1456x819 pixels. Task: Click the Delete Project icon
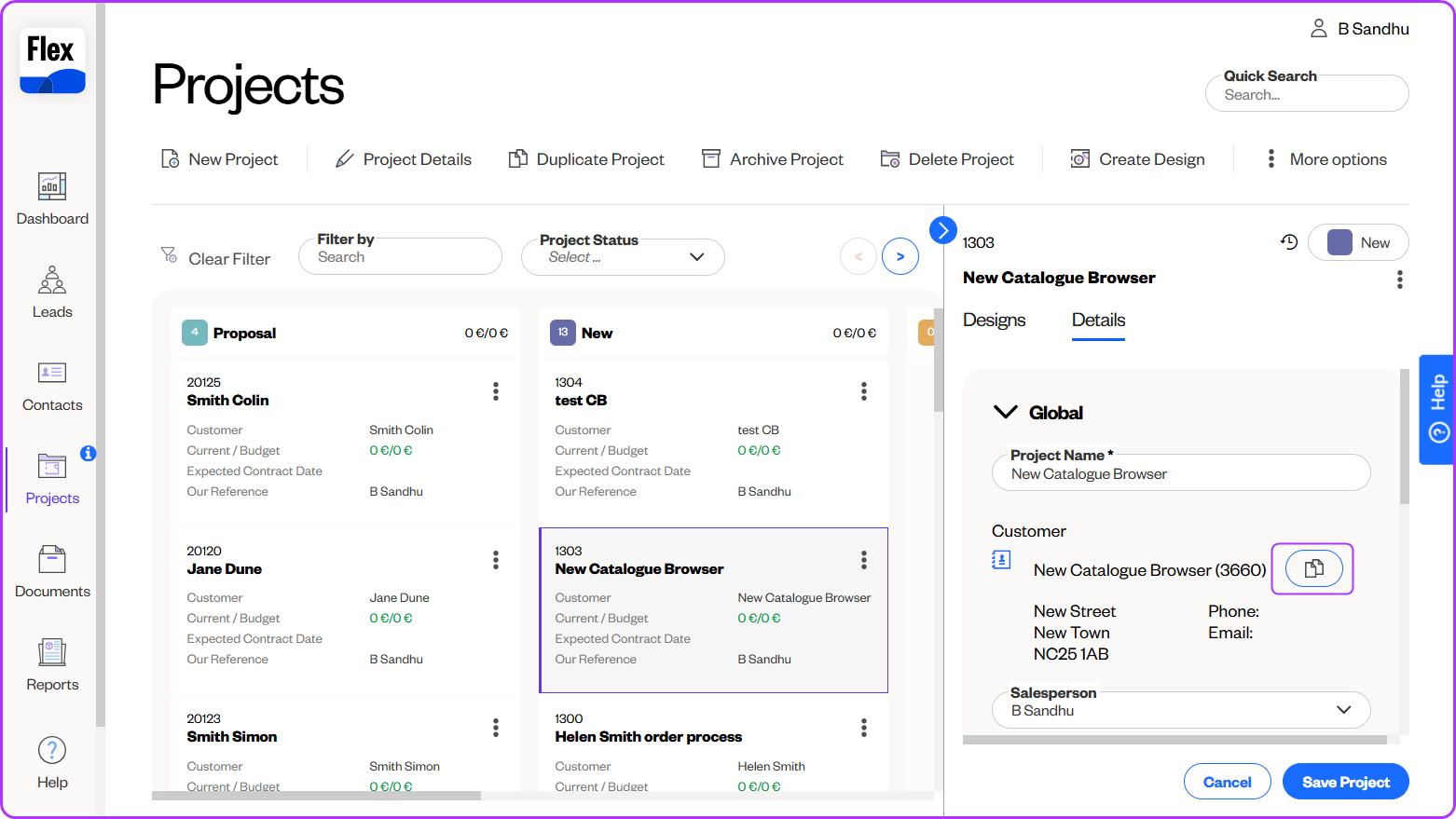tap(890, 159)
